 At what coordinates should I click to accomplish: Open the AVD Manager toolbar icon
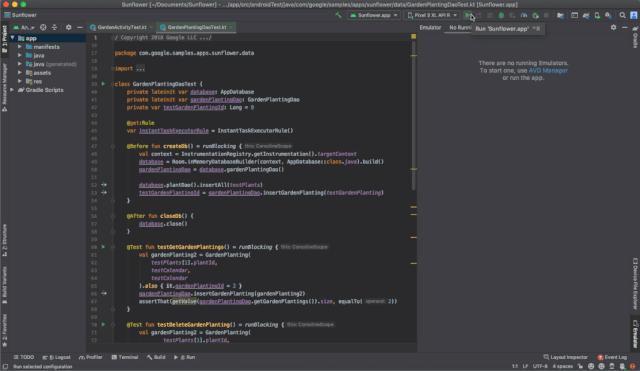[597, 15]
